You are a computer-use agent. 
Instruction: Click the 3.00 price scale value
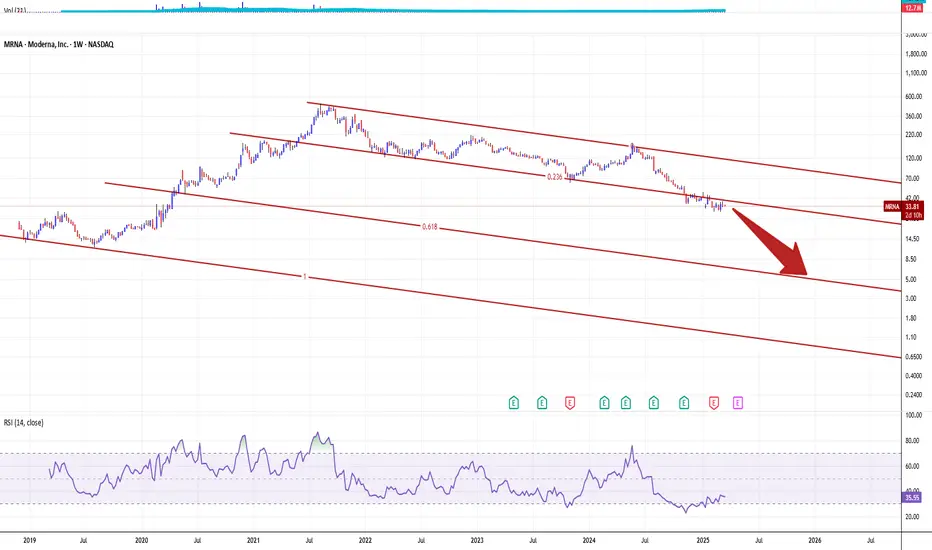tap(911, 298)
